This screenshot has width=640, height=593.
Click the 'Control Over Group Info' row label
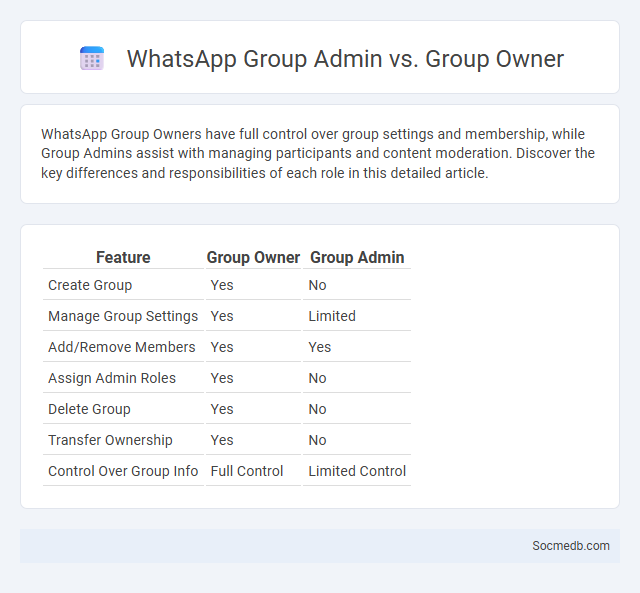pyautogui.click(x=123, y=471)
